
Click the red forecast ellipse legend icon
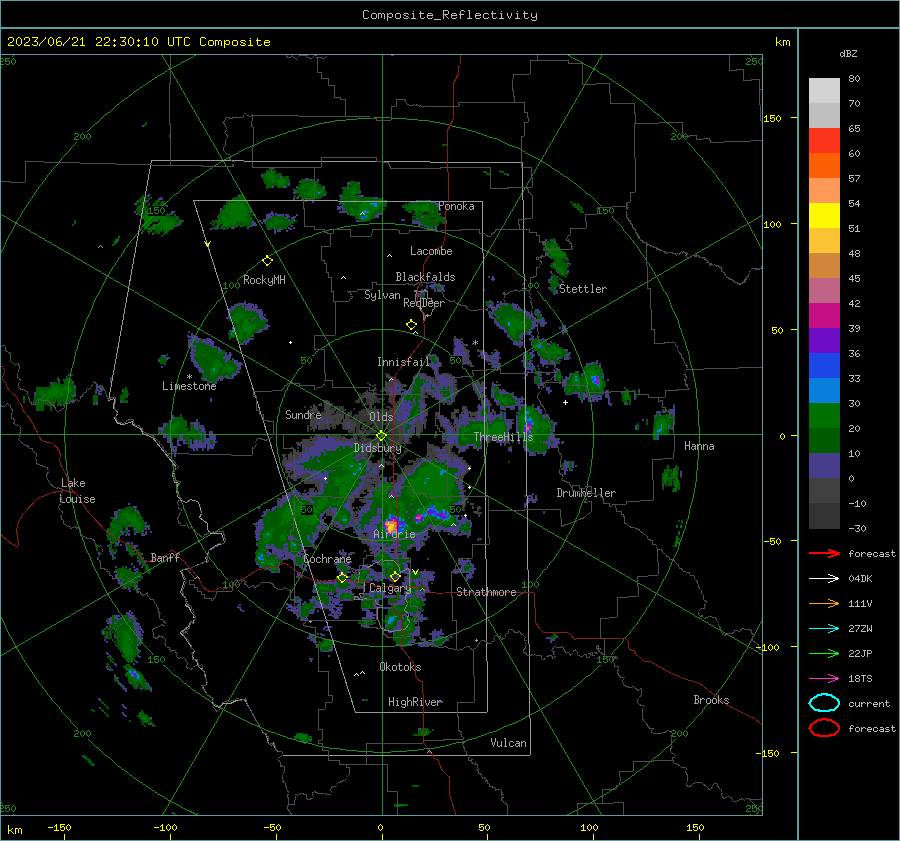click(824, 728)
